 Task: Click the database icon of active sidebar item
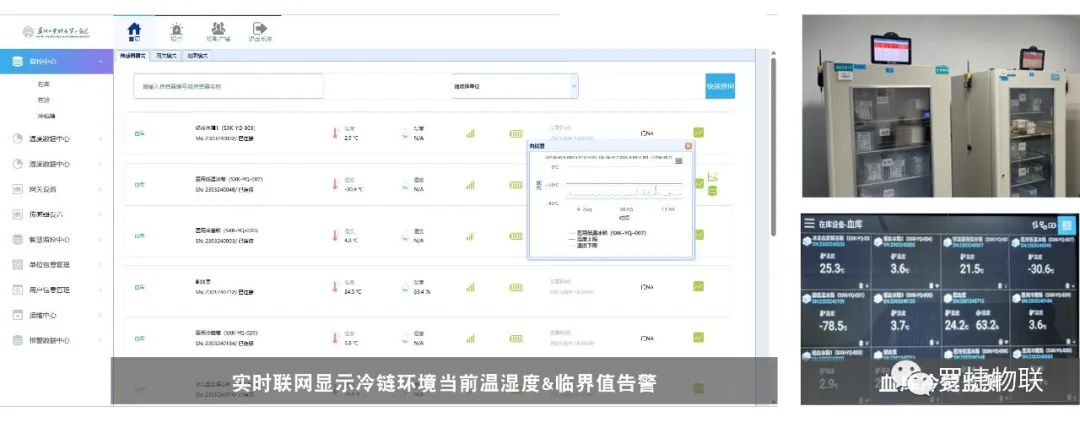[18, 61]
